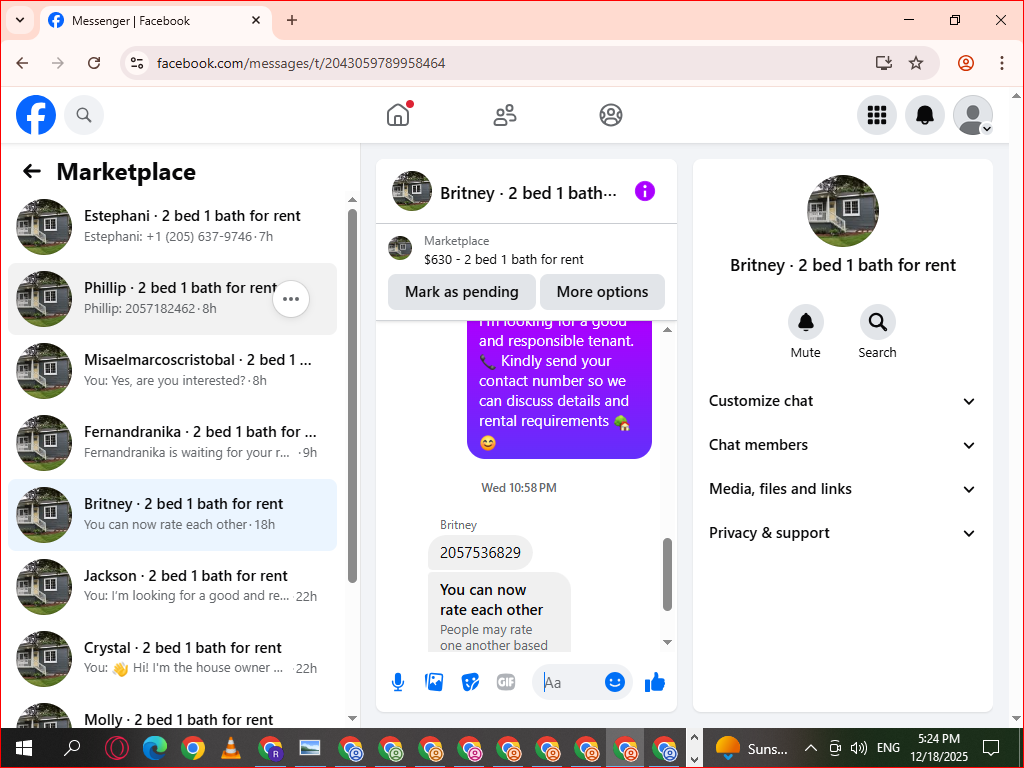Click the chat messages scrollbar thumb
Viewport: 1024px width, 768px height.
667,574
